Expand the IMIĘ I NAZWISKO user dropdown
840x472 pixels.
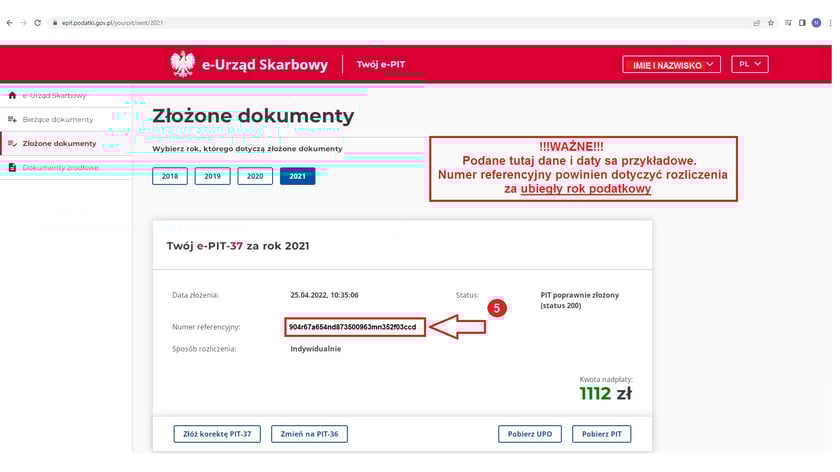[671, 64]
